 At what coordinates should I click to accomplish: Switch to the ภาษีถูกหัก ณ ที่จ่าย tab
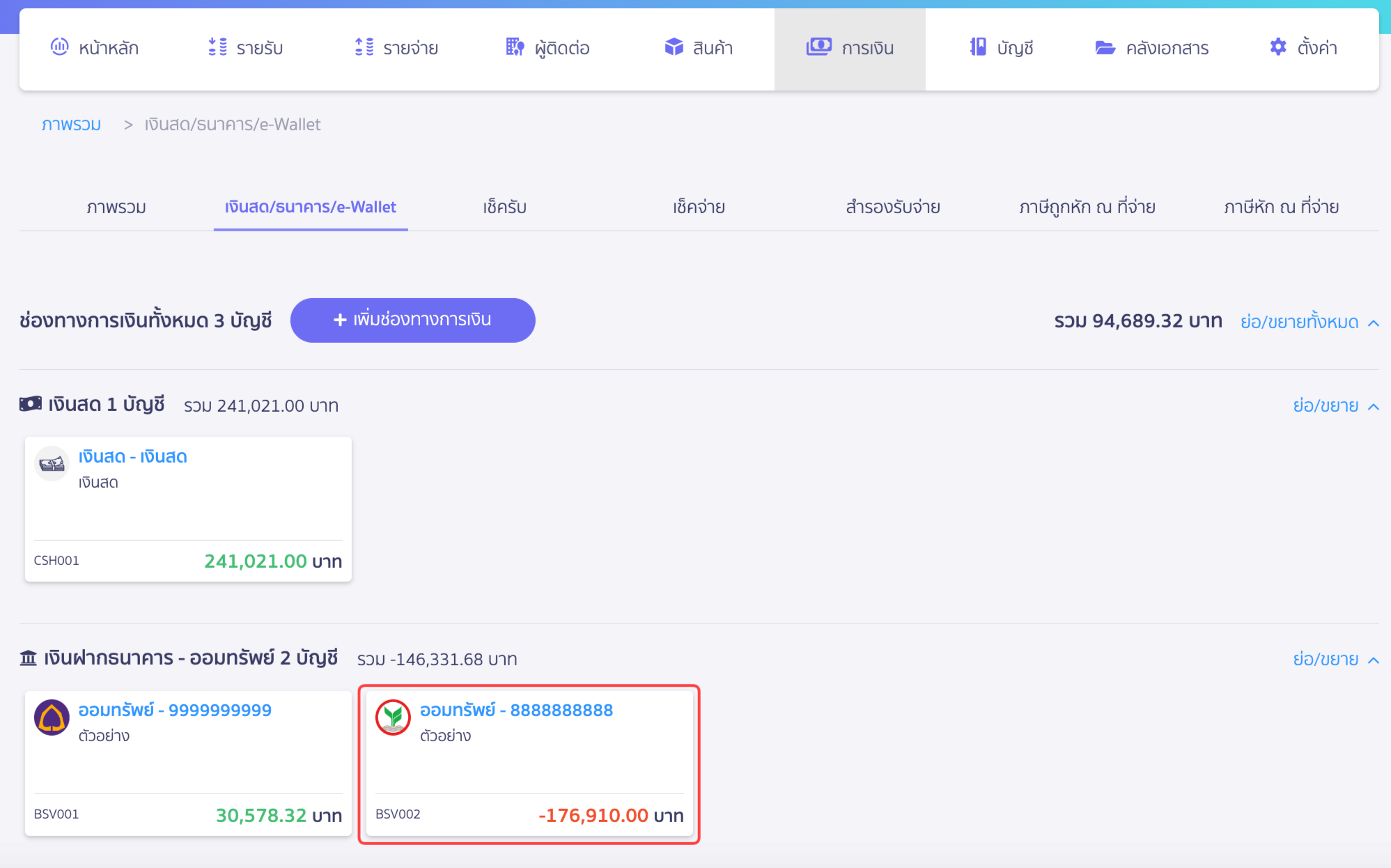click(x=1087, y=207)
